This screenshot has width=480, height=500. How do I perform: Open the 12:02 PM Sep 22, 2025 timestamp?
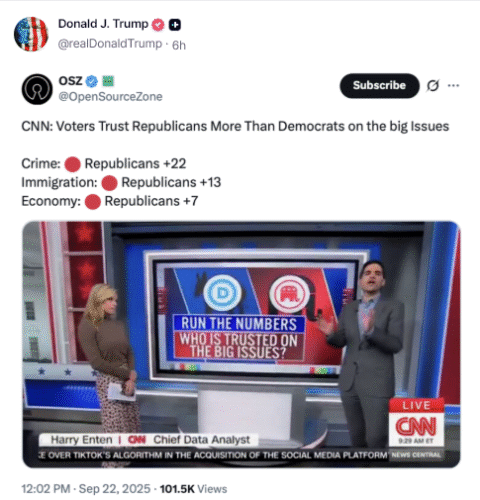click(x=86, y=489)
